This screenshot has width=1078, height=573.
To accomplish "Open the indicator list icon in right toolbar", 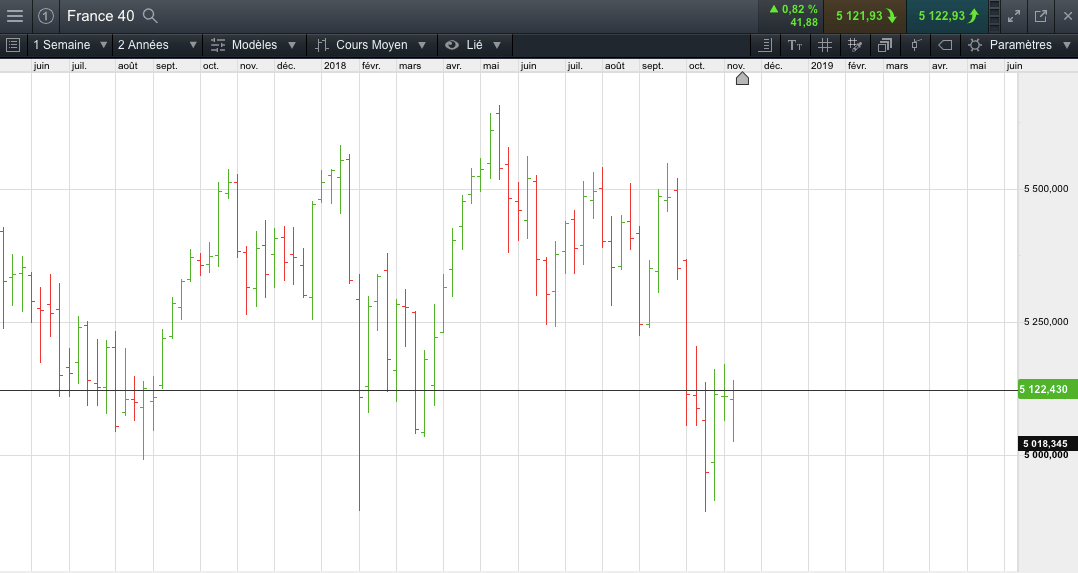I will [x=765, y=45].
